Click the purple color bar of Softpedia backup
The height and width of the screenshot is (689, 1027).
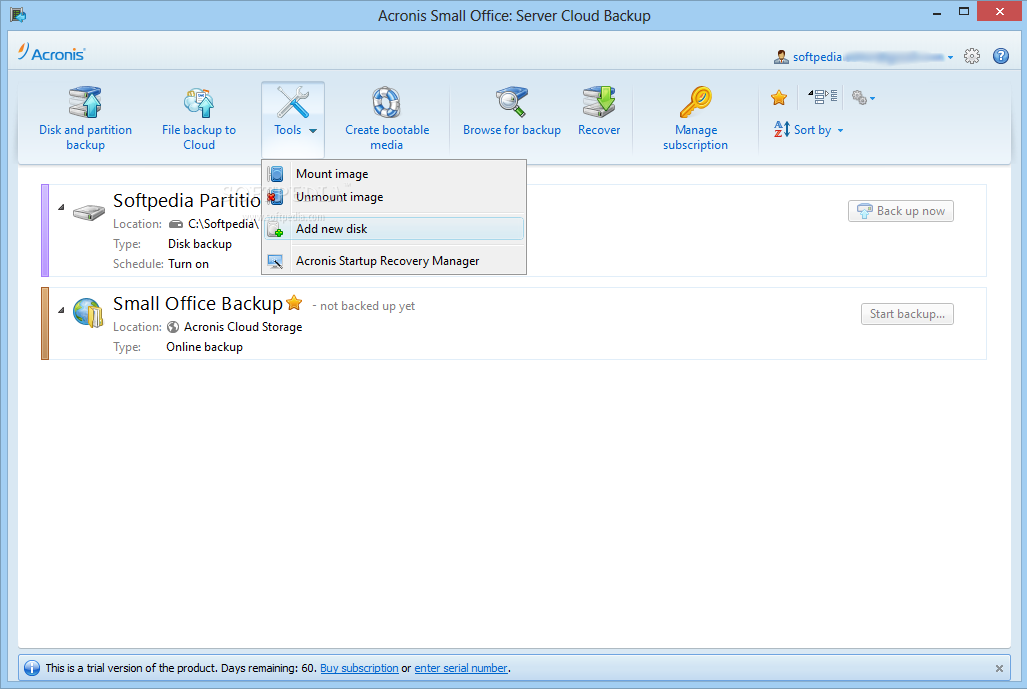coord(45,231)
